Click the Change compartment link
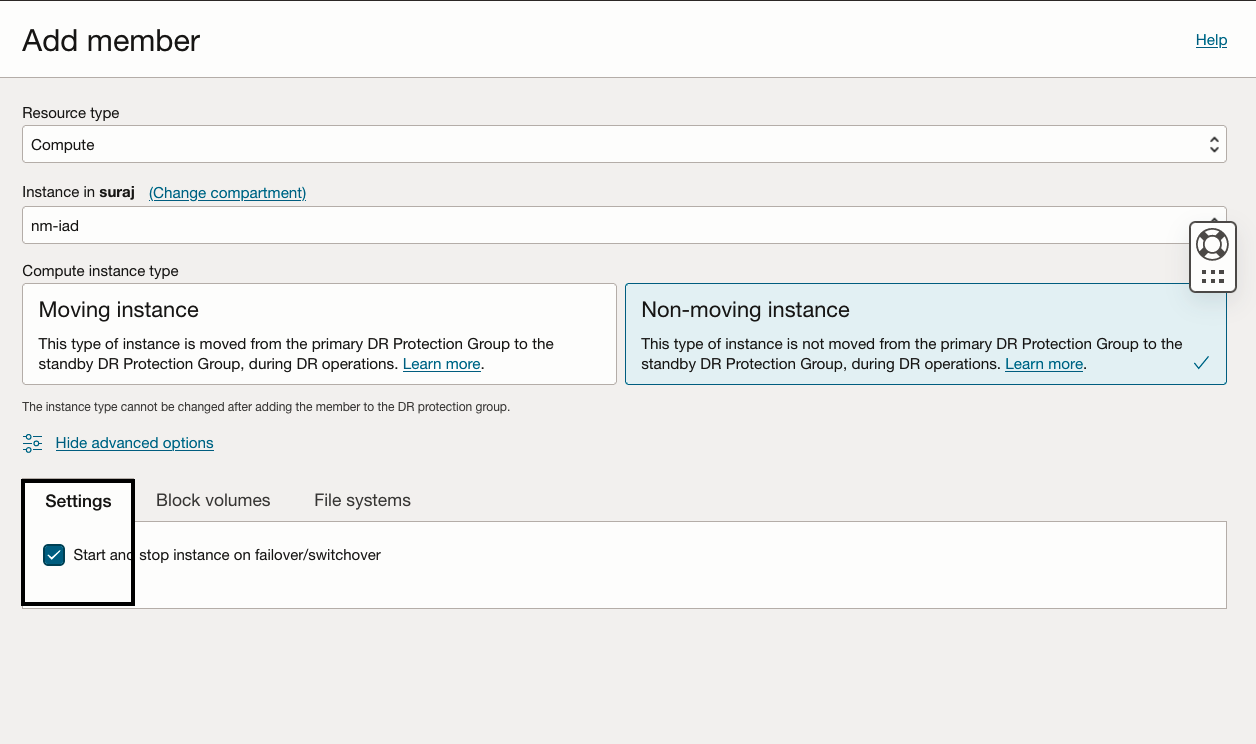1256x744 pixels. pyautogui.click(x=227, y=193)
